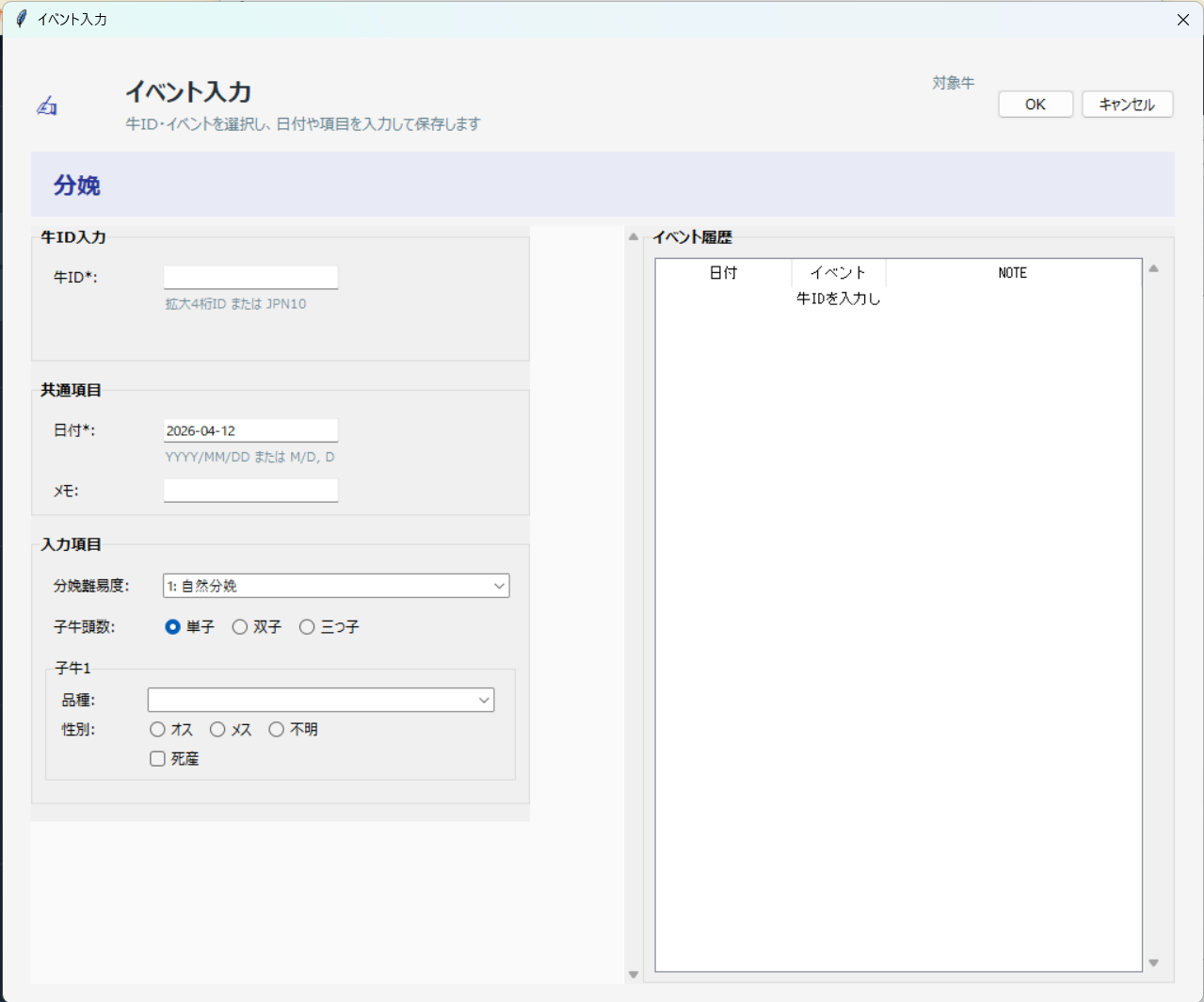
Task: Click the OK button
Action: pos(1035,105)
